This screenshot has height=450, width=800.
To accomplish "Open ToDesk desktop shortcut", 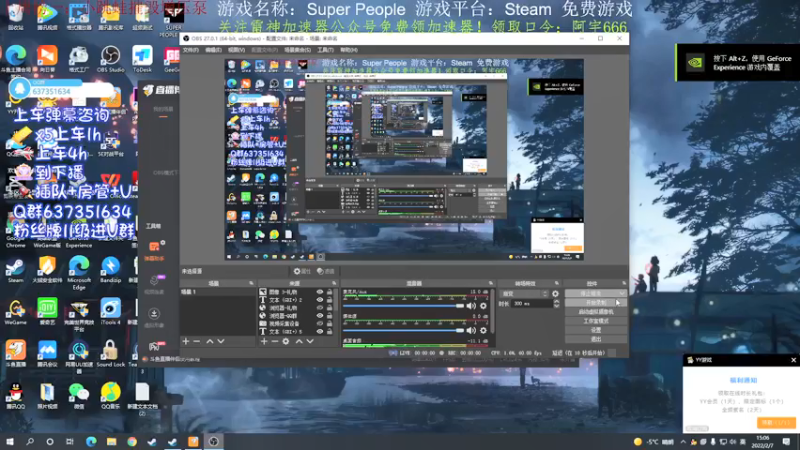I will tap(142, 59).
